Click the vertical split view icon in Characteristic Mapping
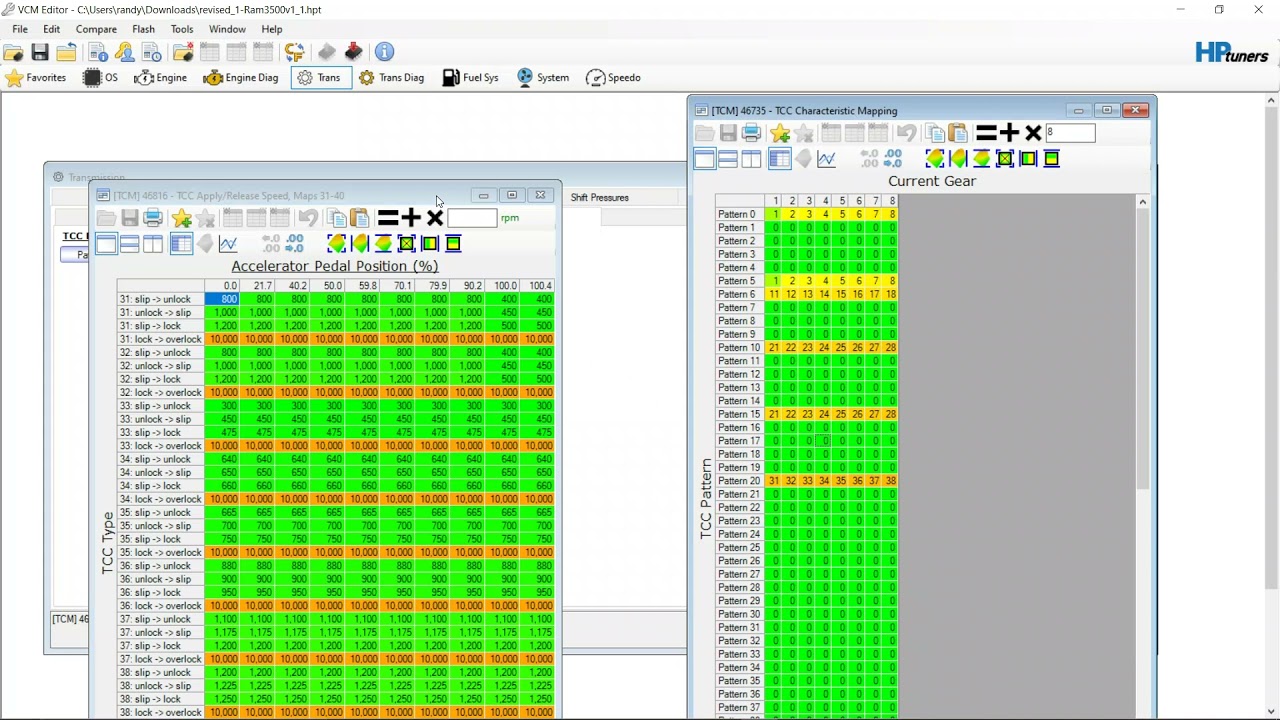This screenshot has height=720, width=1280. click(751, 159)
